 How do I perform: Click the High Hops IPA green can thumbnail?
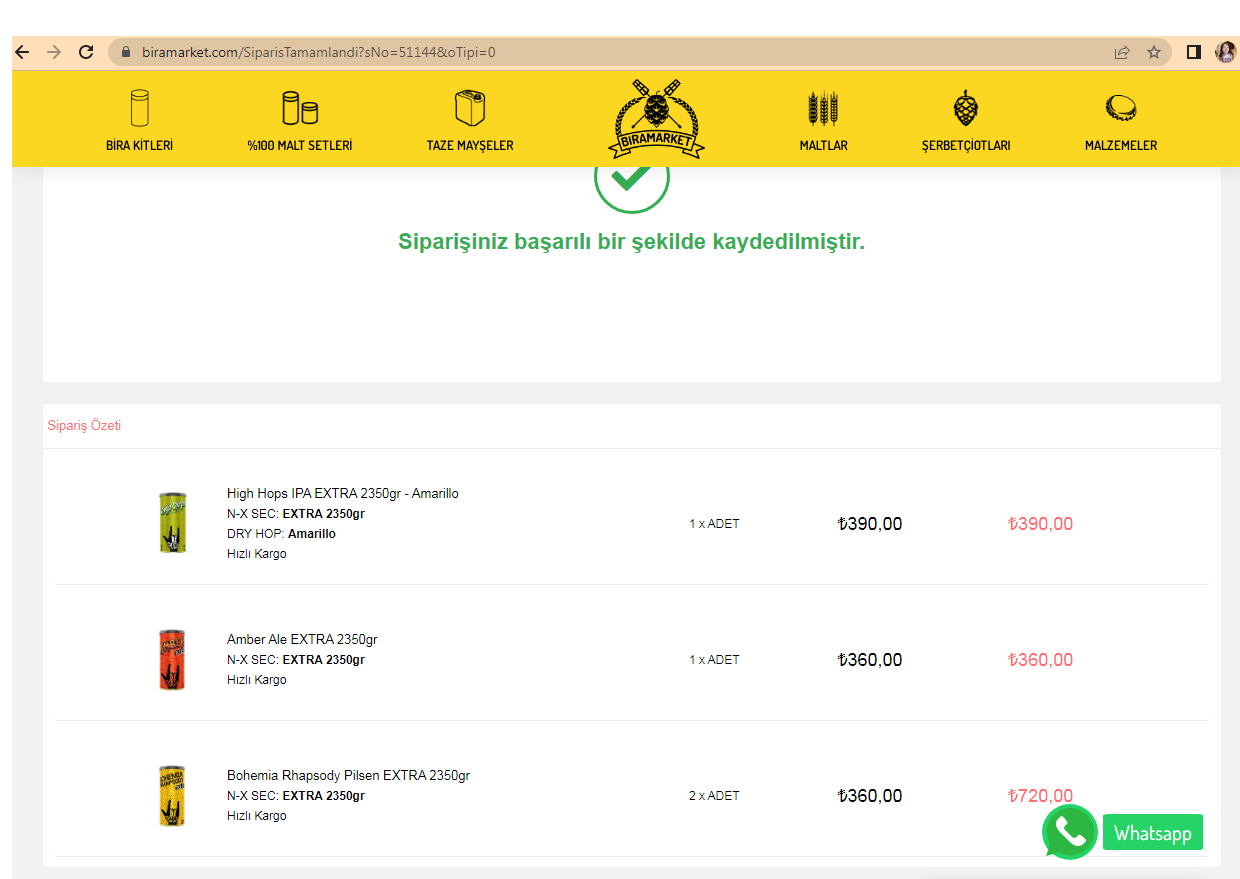pyautogui.click(x=173, y=522)
